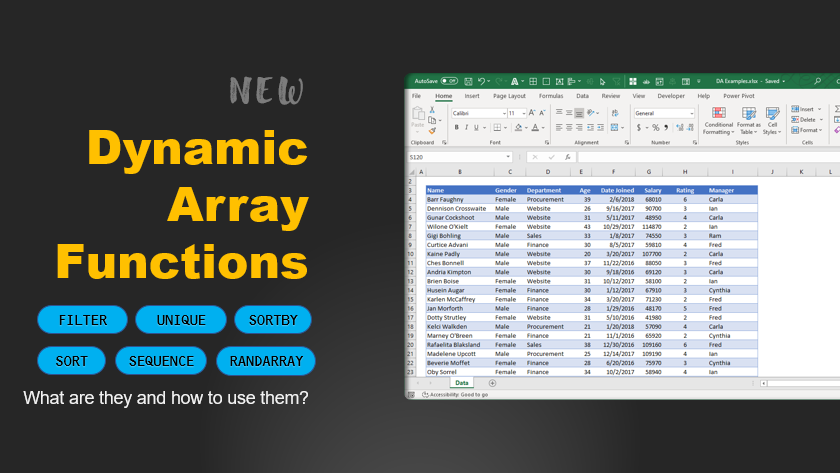Click the Copy icon in Clipboard group
The height and width of the screenshot is (473, 840).
point(432,121)
